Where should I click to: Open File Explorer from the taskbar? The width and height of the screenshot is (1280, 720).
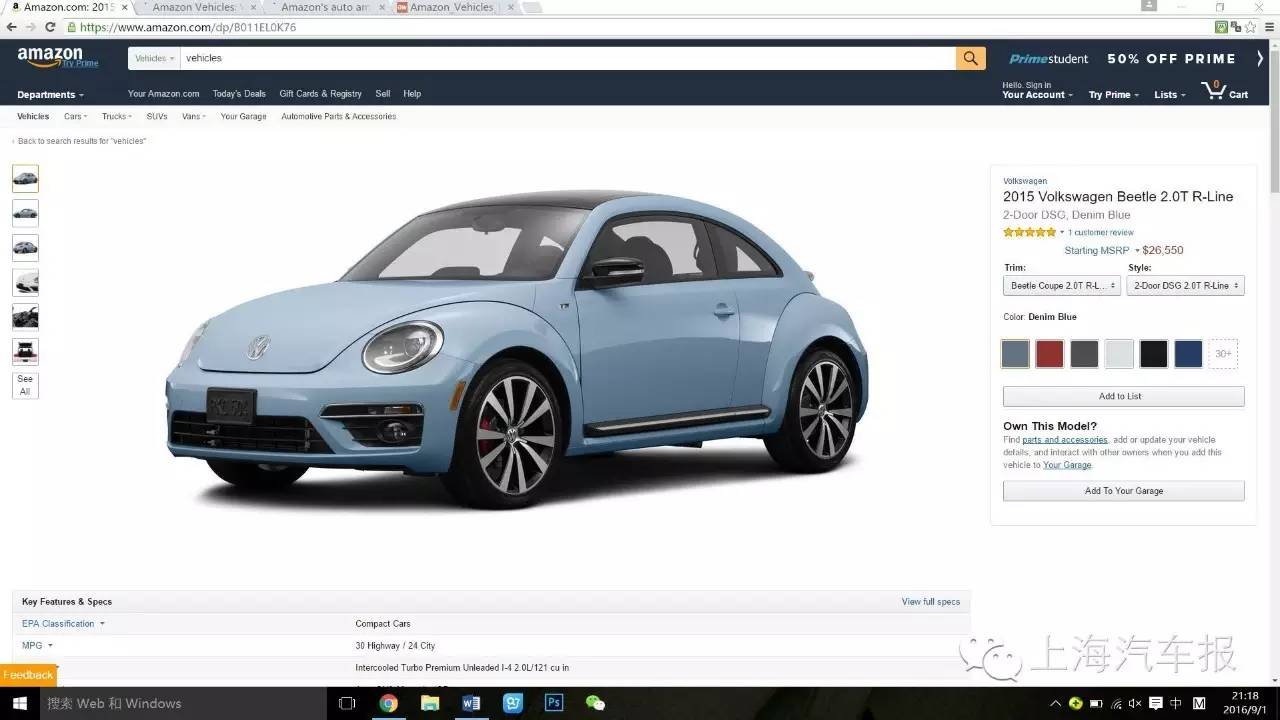[430, 703]
